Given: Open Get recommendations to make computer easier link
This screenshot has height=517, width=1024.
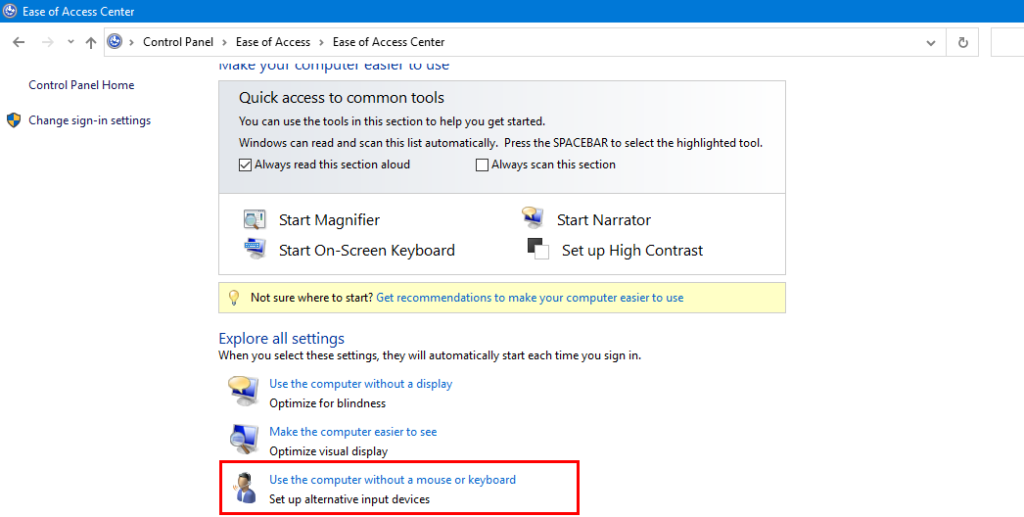Looking at the screenshot, I should [x=530, y=298].
